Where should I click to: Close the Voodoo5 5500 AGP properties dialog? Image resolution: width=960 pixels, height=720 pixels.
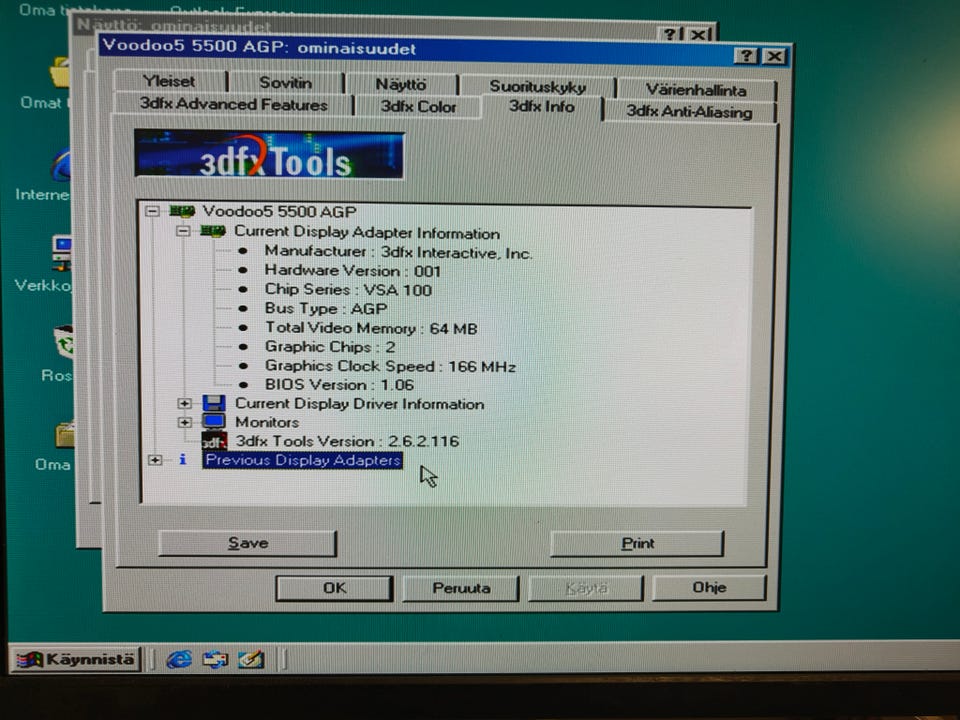(774, 57)
